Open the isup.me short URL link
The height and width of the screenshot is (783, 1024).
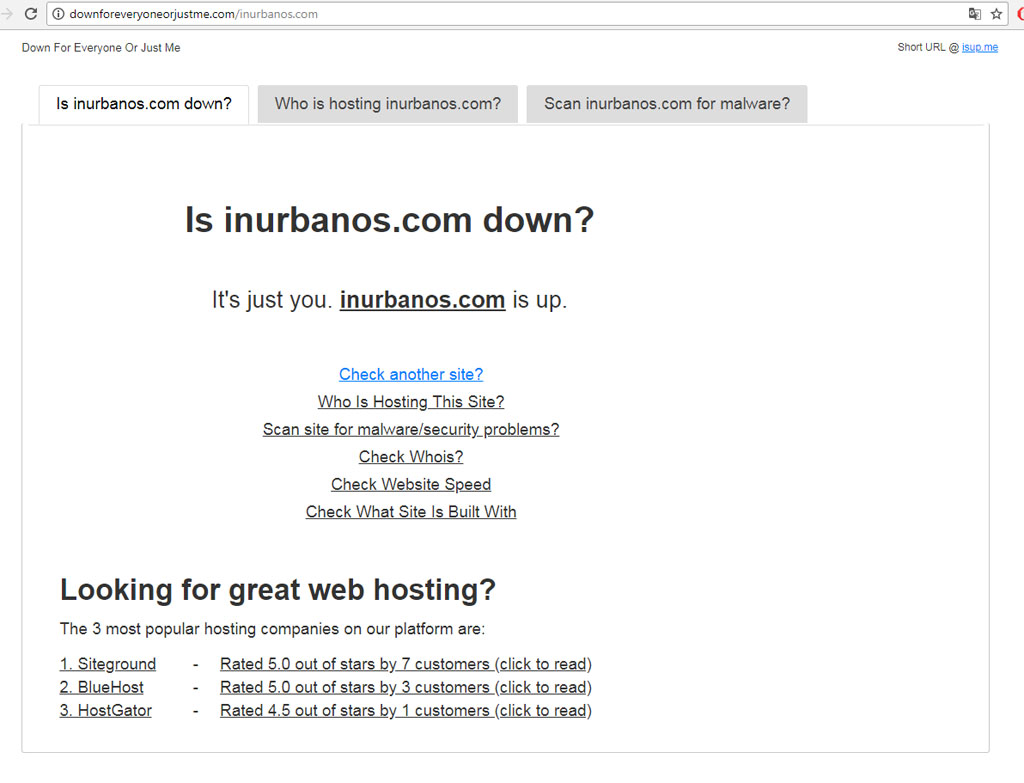[x=979, y=47]
